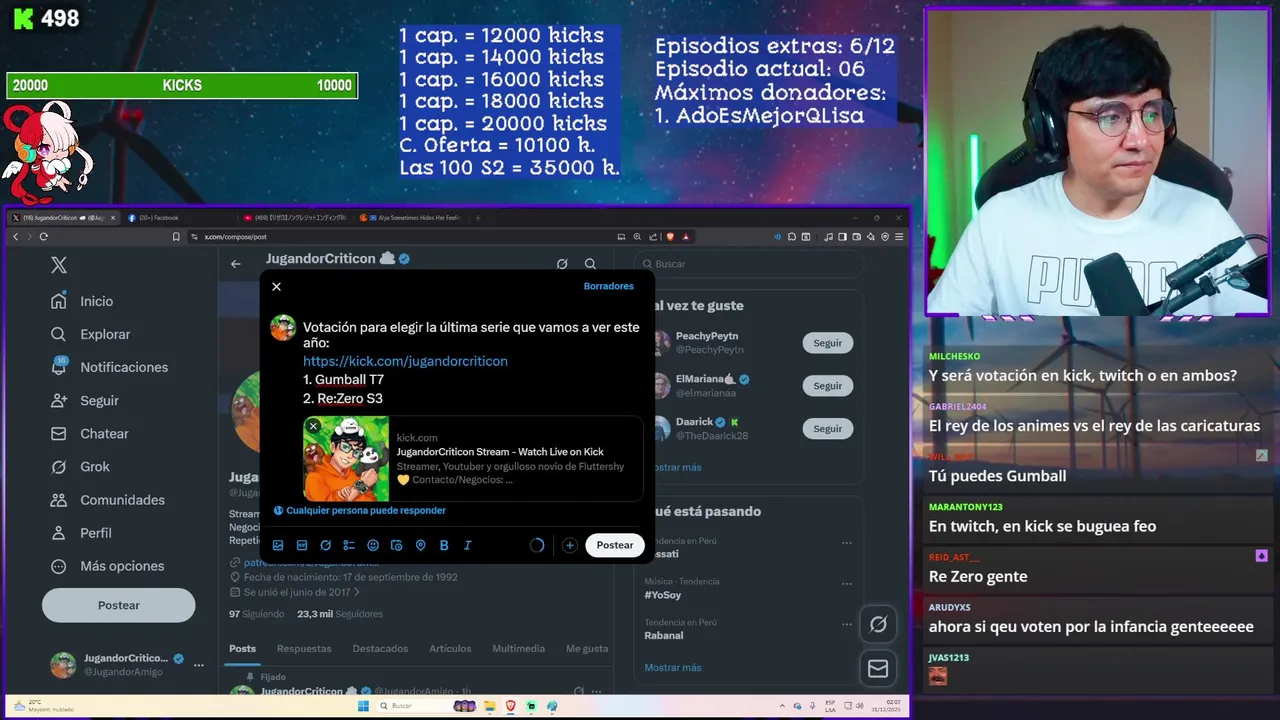Click the search icon in the profile header
This screenshot has height=720, width=1280.
click(x=591, y=264)
